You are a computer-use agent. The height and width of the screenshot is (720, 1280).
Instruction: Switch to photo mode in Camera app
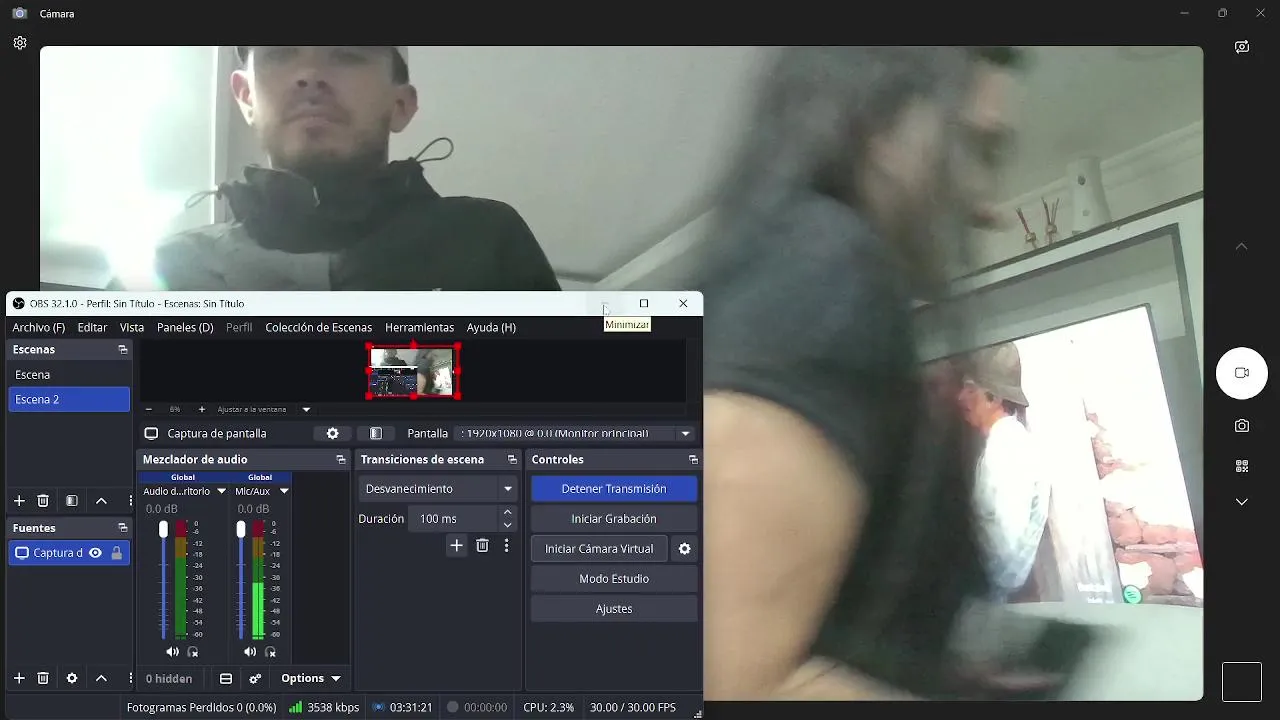(1242, 426)
